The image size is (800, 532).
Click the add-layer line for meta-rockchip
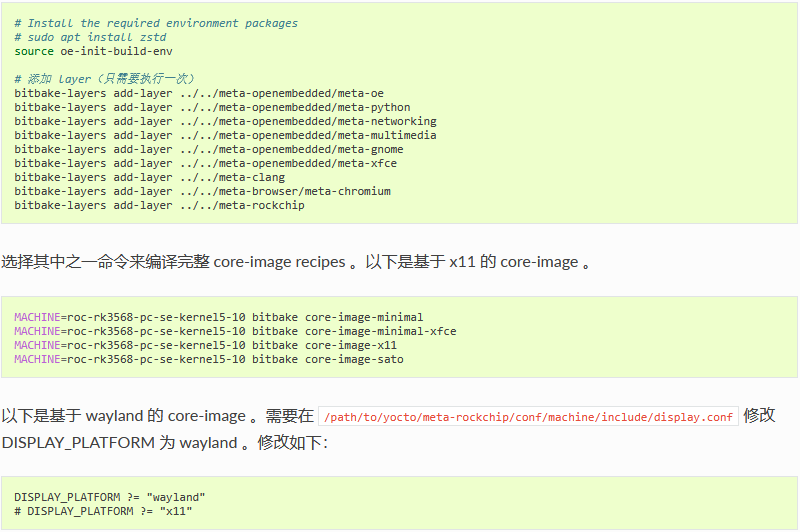coord(159,206)
